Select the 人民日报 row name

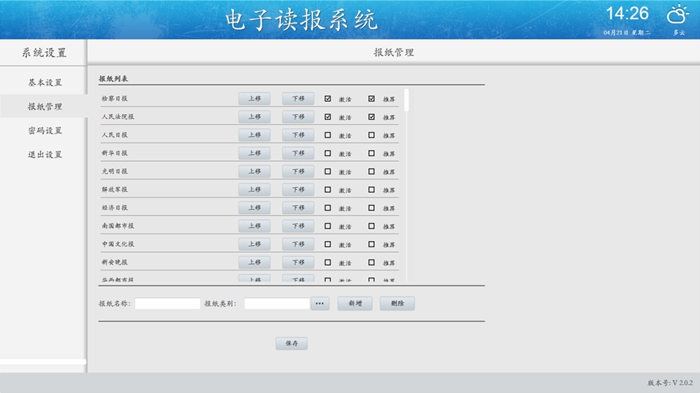coord(115,135)
